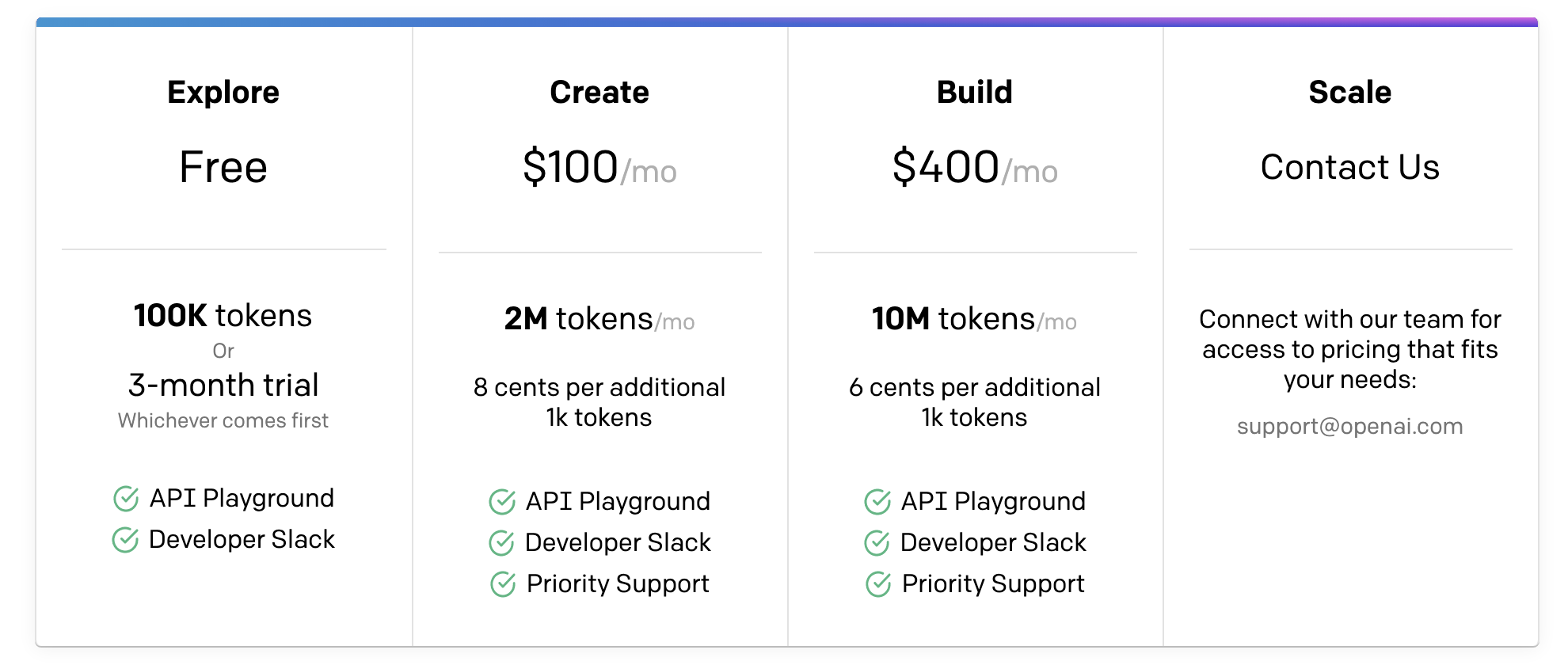Click the Free price under Explore
Viewport: 1568px width, 665px height.
tap(223, 167)
